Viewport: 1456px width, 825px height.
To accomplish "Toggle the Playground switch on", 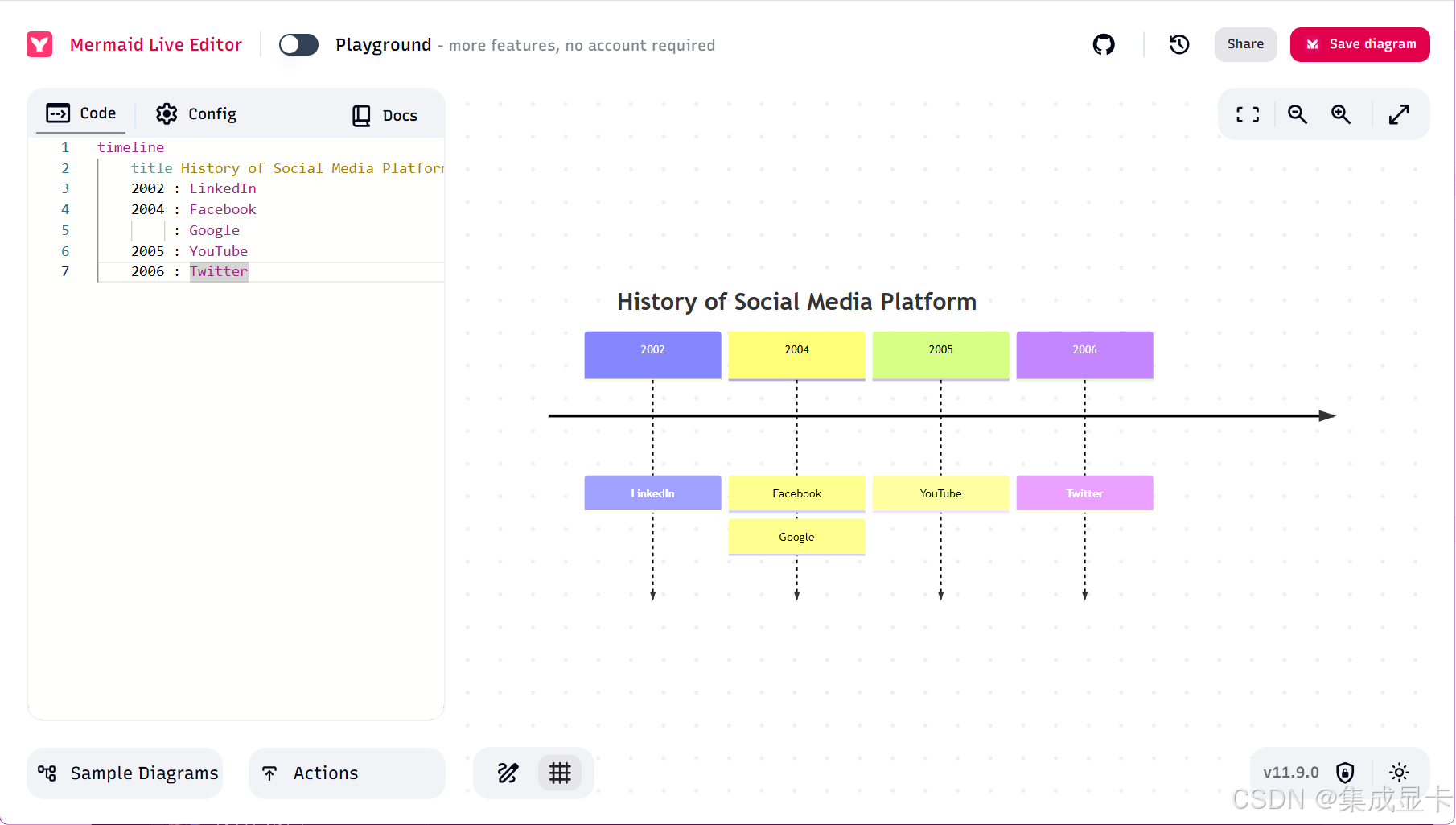I will [x=298, y=44].
